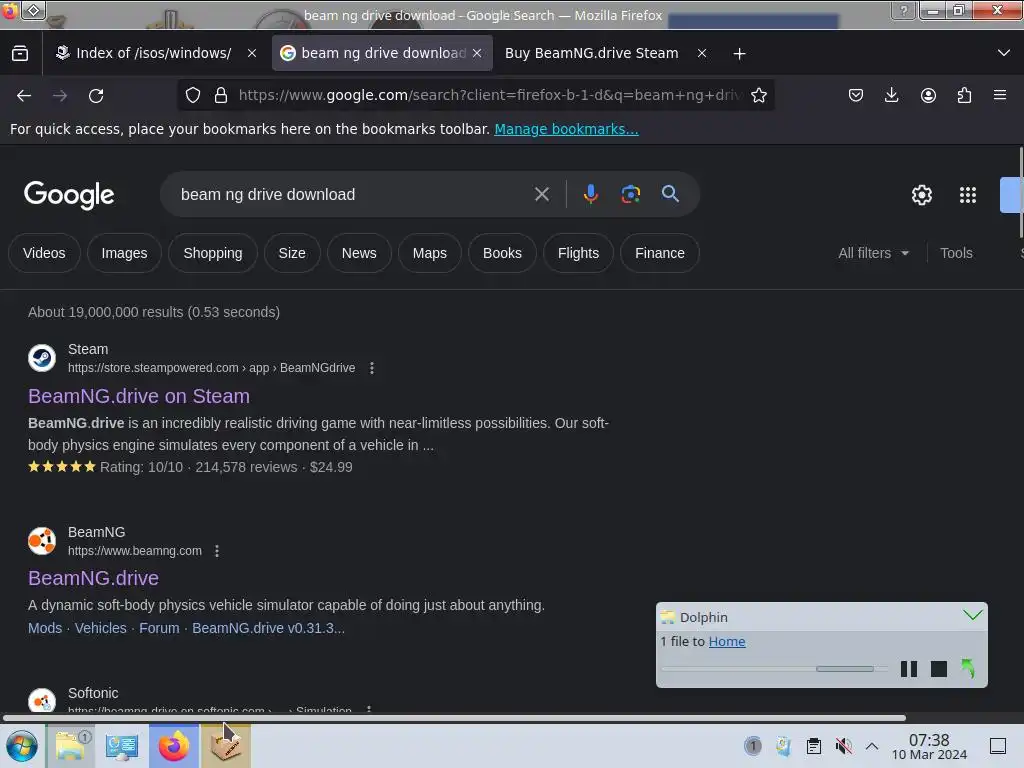1024x768 pixels.
Task: Open the extensions puzzle icon
Action: pyautogui.click(x=964, y=95)
